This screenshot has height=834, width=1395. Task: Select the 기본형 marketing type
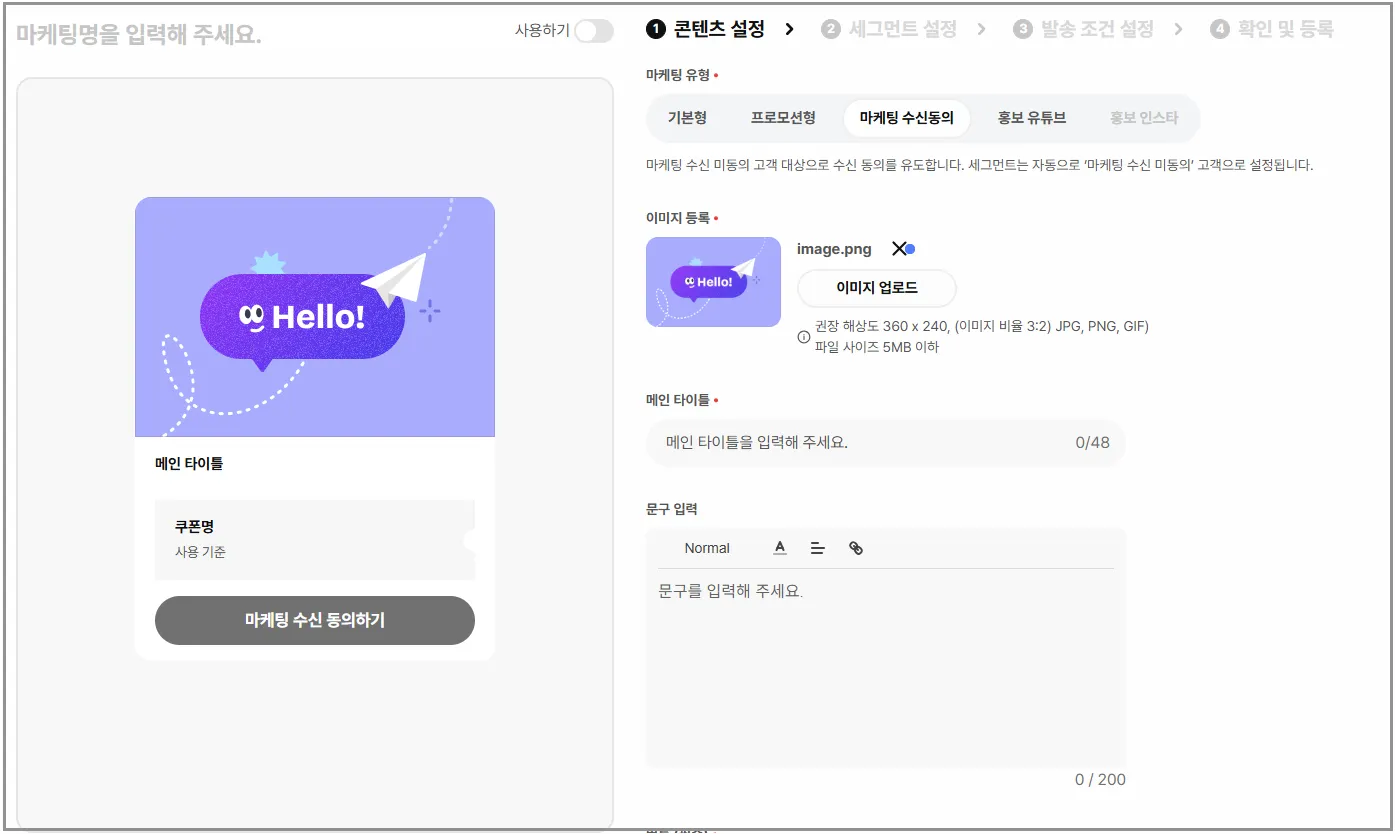coord(687,118)
